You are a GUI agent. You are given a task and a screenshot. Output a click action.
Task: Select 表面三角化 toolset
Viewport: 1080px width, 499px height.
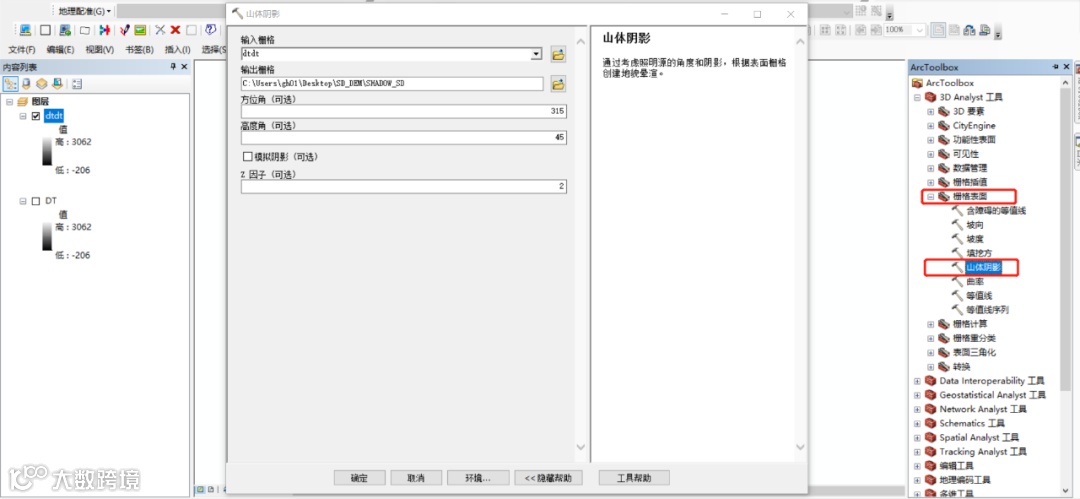974,352
